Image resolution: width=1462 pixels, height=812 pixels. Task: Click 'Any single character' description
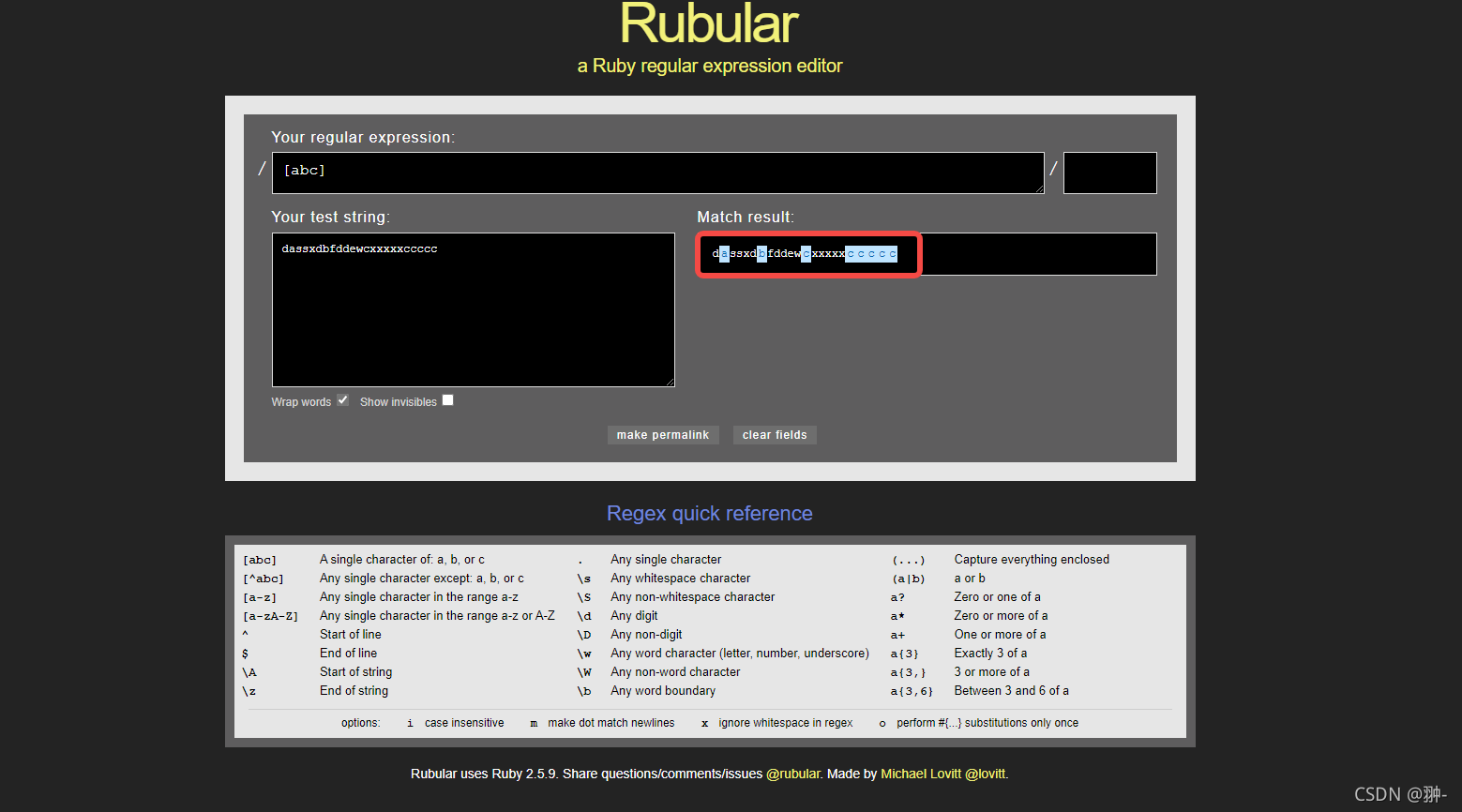coord(666,560)
